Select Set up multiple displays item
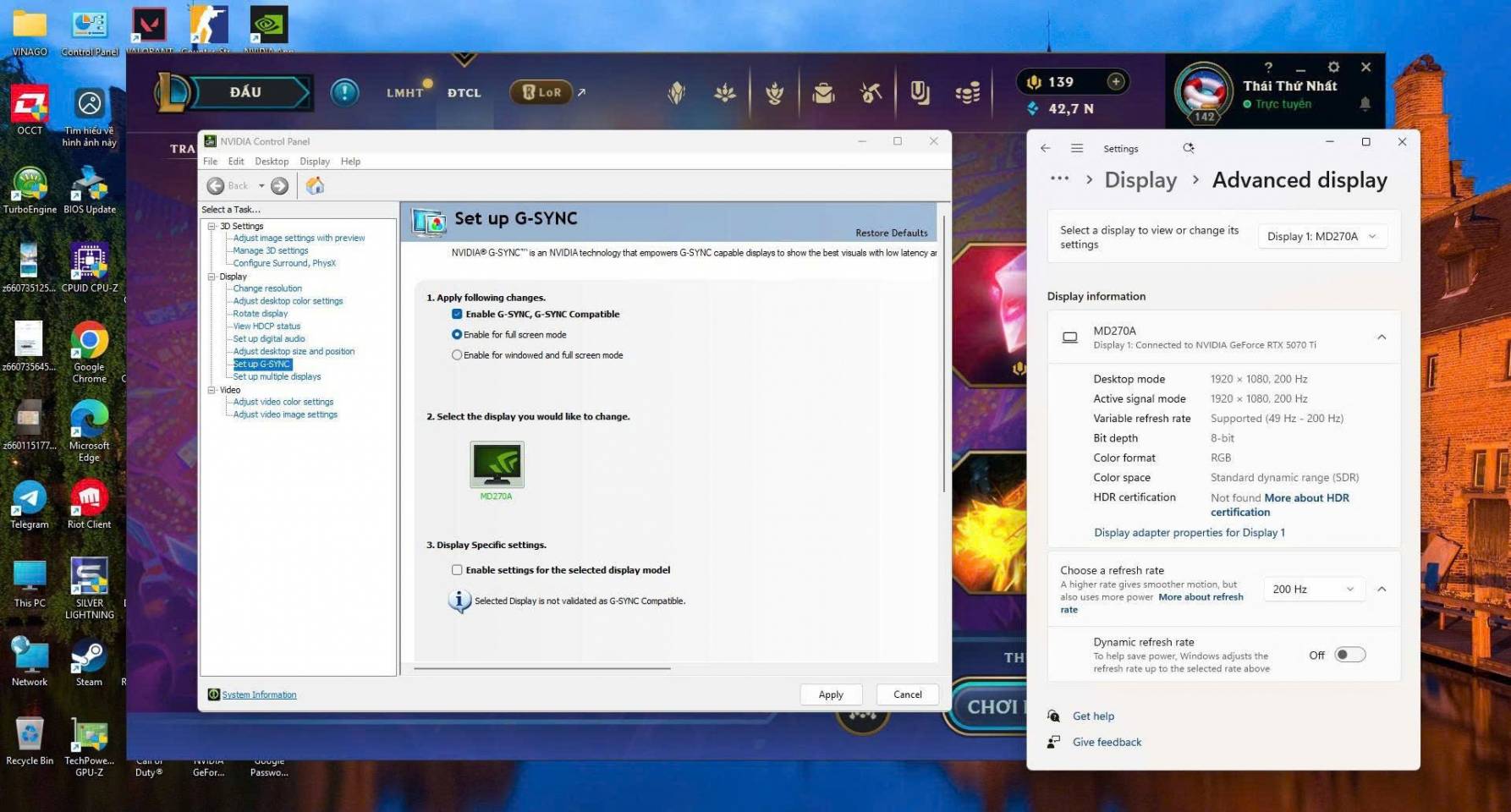This screenshot has width=1511, height=812. click(x=277, y=376)
